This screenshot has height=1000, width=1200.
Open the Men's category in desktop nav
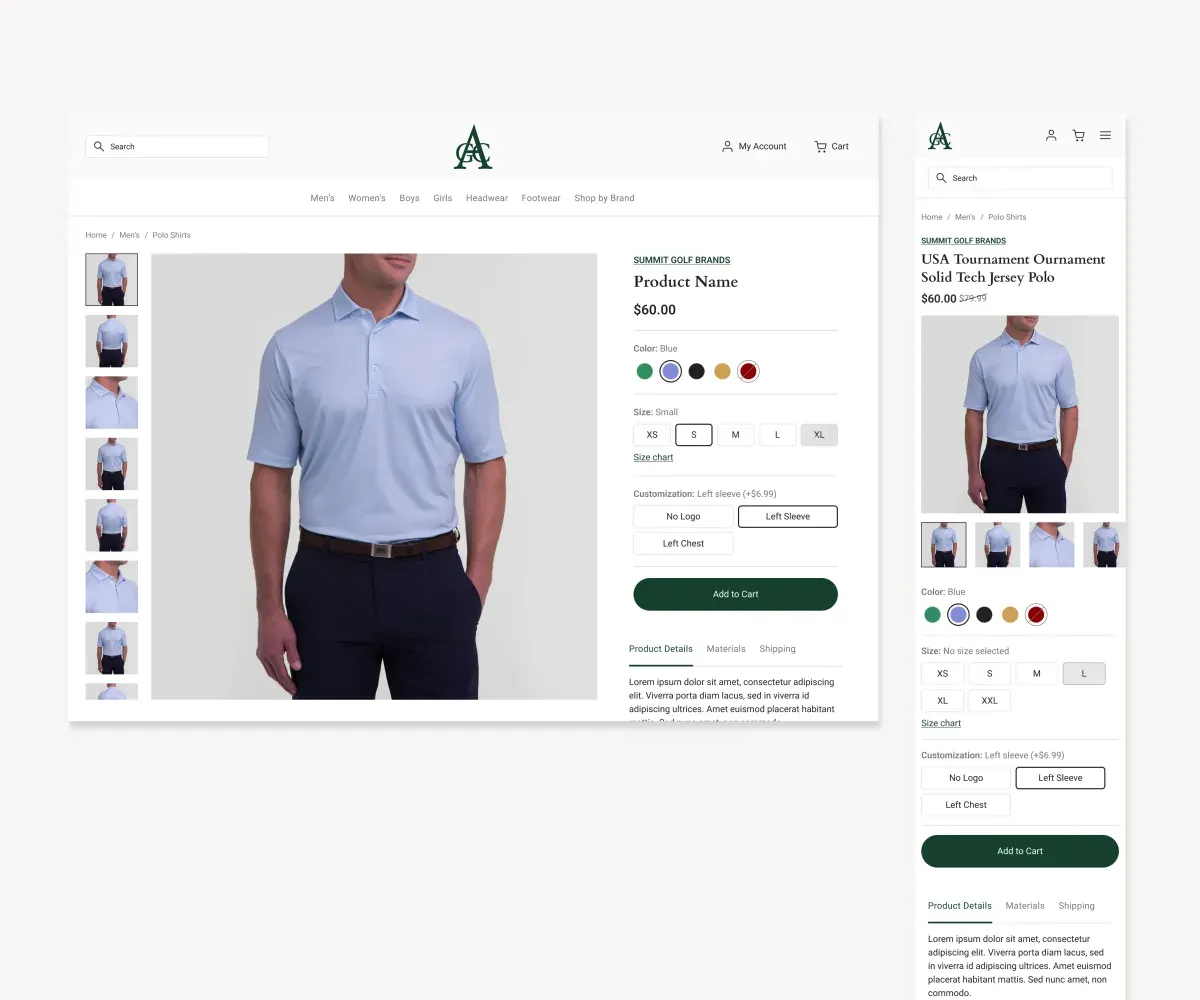pos(322,198)
